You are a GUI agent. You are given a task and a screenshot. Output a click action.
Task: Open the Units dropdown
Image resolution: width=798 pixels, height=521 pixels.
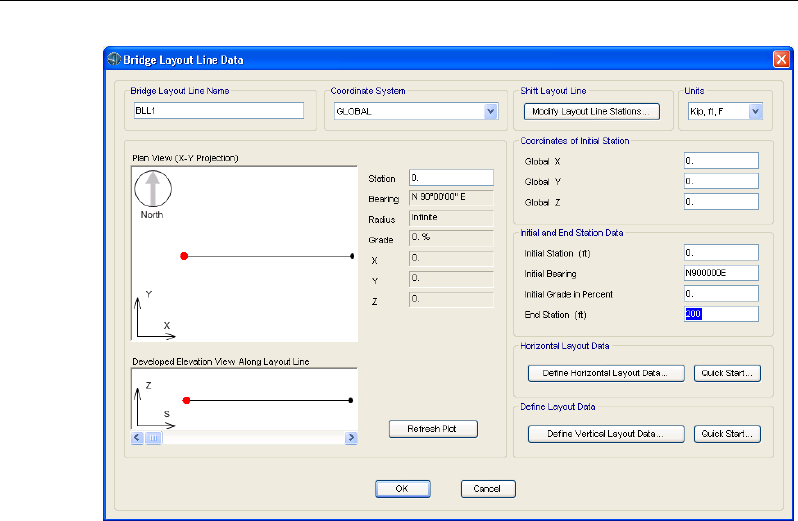[755, 112]
